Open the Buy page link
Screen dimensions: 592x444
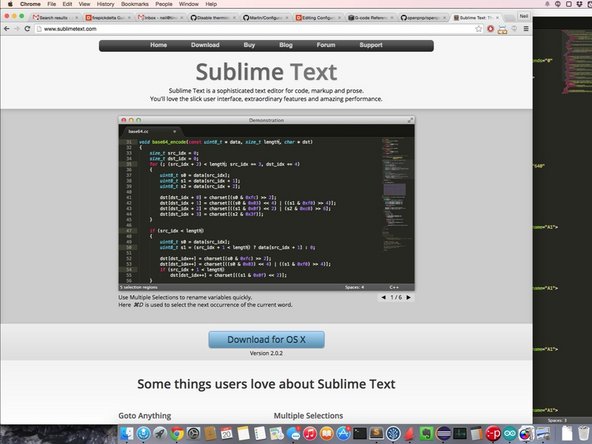[x=249, y=45]
